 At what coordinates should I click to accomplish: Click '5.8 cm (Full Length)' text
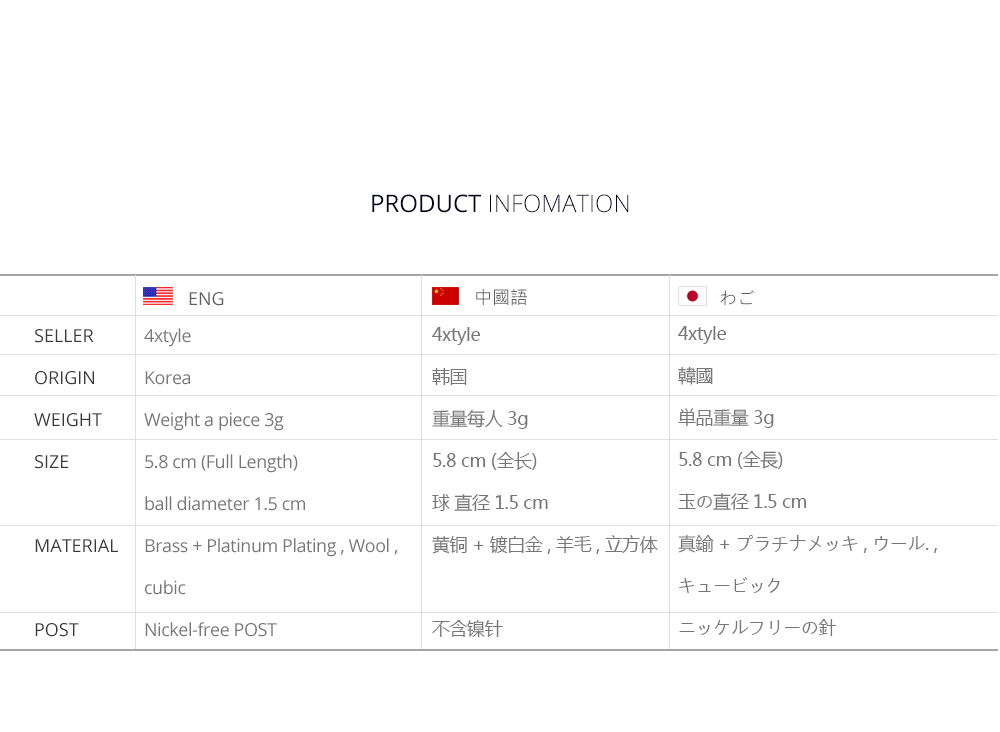tap(221, 462)
